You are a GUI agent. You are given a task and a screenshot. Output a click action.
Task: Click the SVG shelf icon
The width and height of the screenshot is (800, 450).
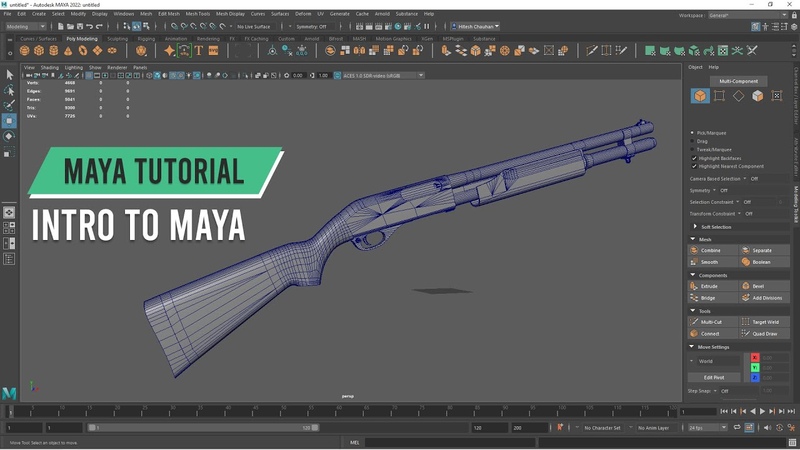[213, 51]
